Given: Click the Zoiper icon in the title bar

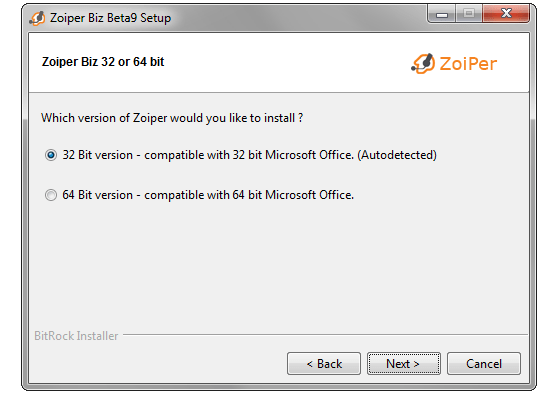Looking at the screenshot, I should (37, 18).
